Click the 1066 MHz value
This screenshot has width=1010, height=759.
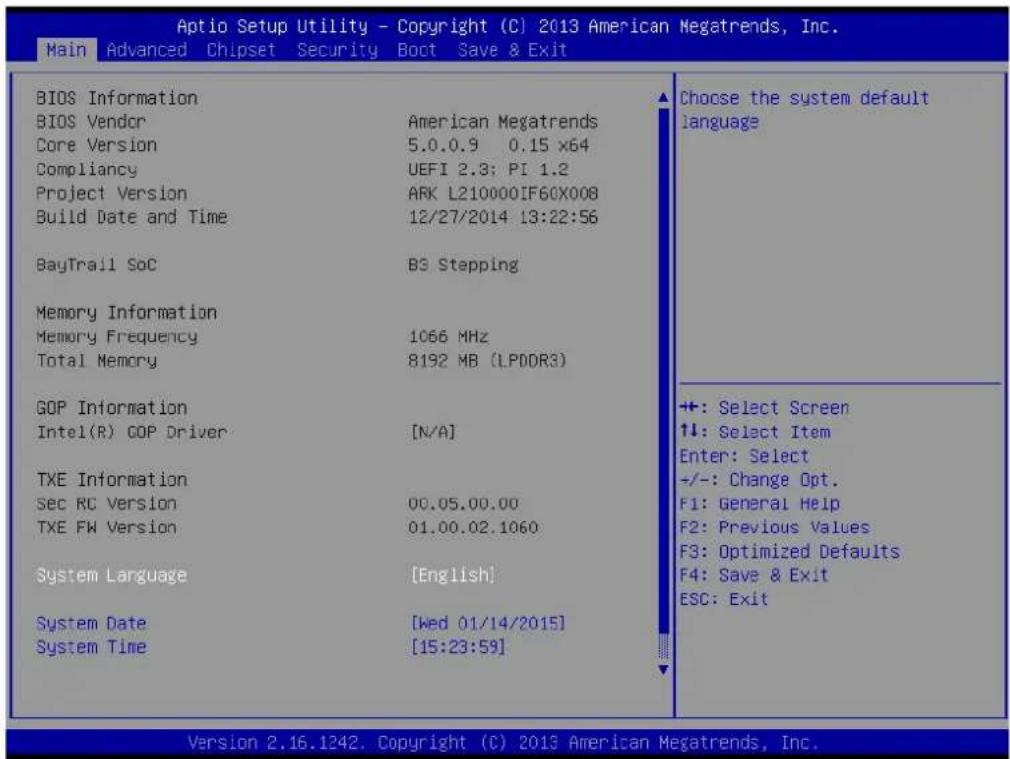click(x=448, y=336)
